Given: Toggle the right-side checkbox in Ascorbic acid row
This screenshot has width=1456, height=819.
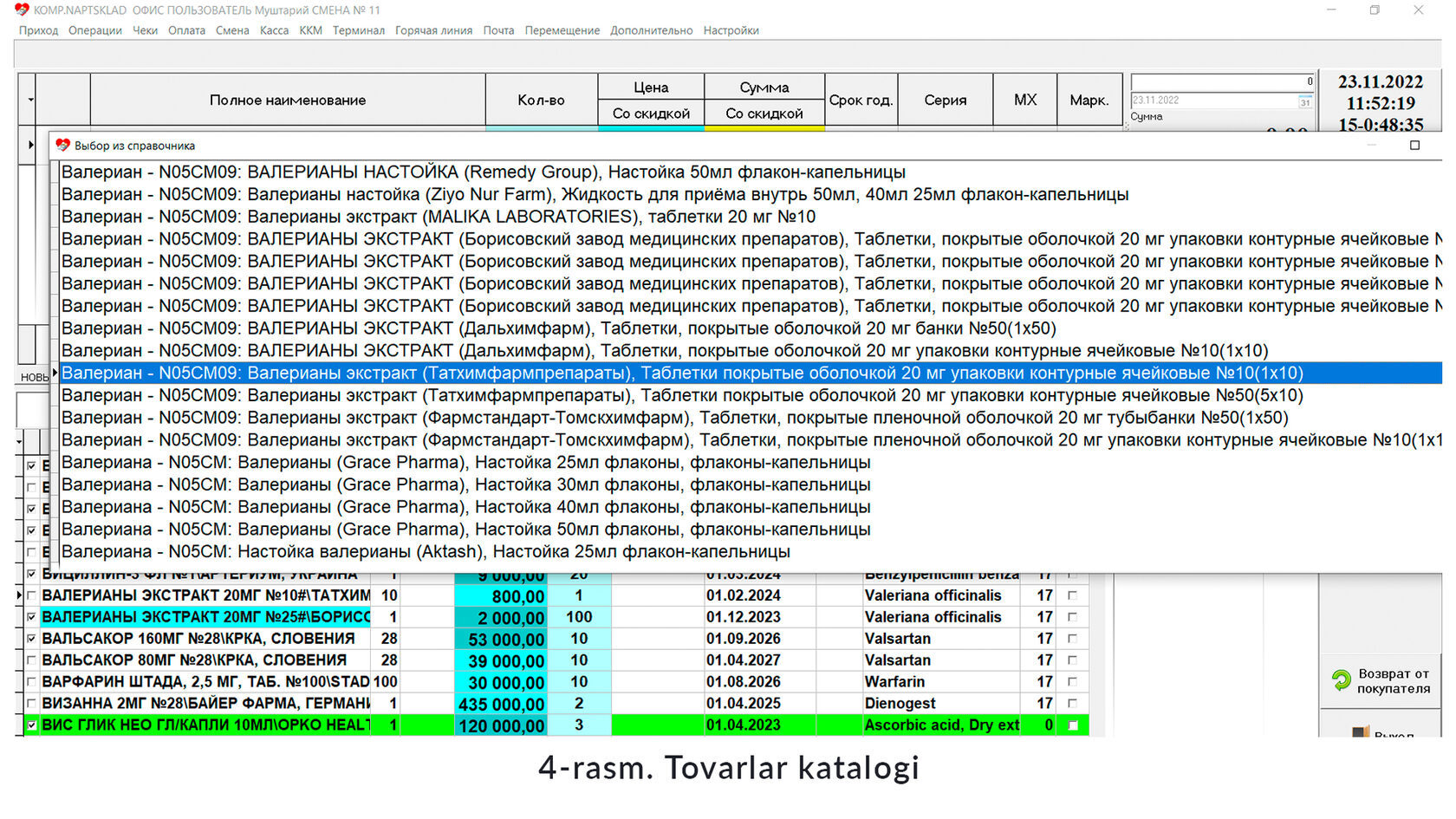Looking at the screenshot, I should coord(1073,725).
